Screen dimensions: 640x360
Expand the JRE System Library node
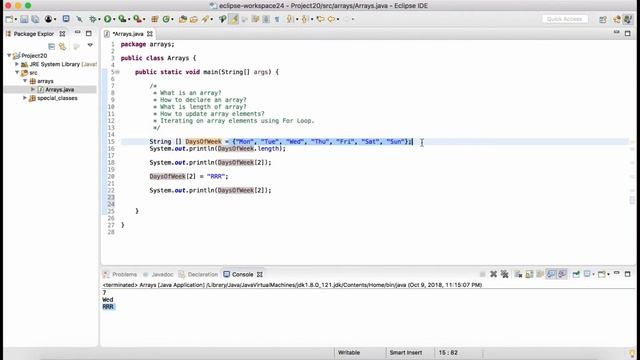coord(17,64)
